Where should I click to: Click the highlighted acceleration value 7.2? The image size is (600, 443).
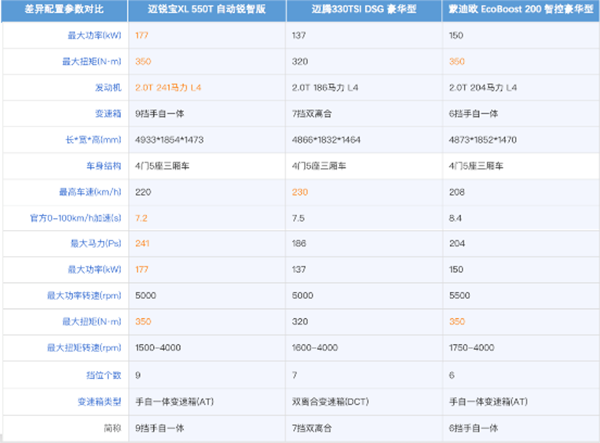[x=141, y=218]
